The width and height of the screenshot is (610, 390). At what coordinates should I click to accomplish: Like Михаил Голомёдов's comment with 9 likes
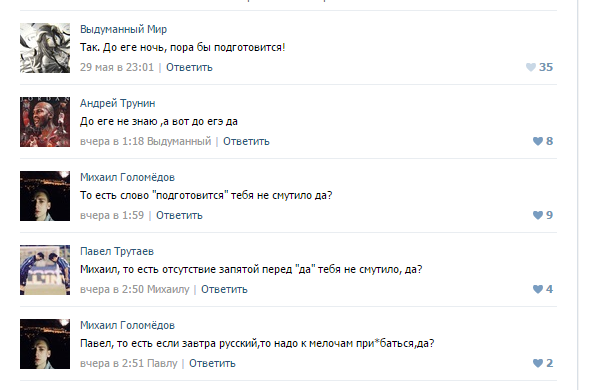point(538,215)
